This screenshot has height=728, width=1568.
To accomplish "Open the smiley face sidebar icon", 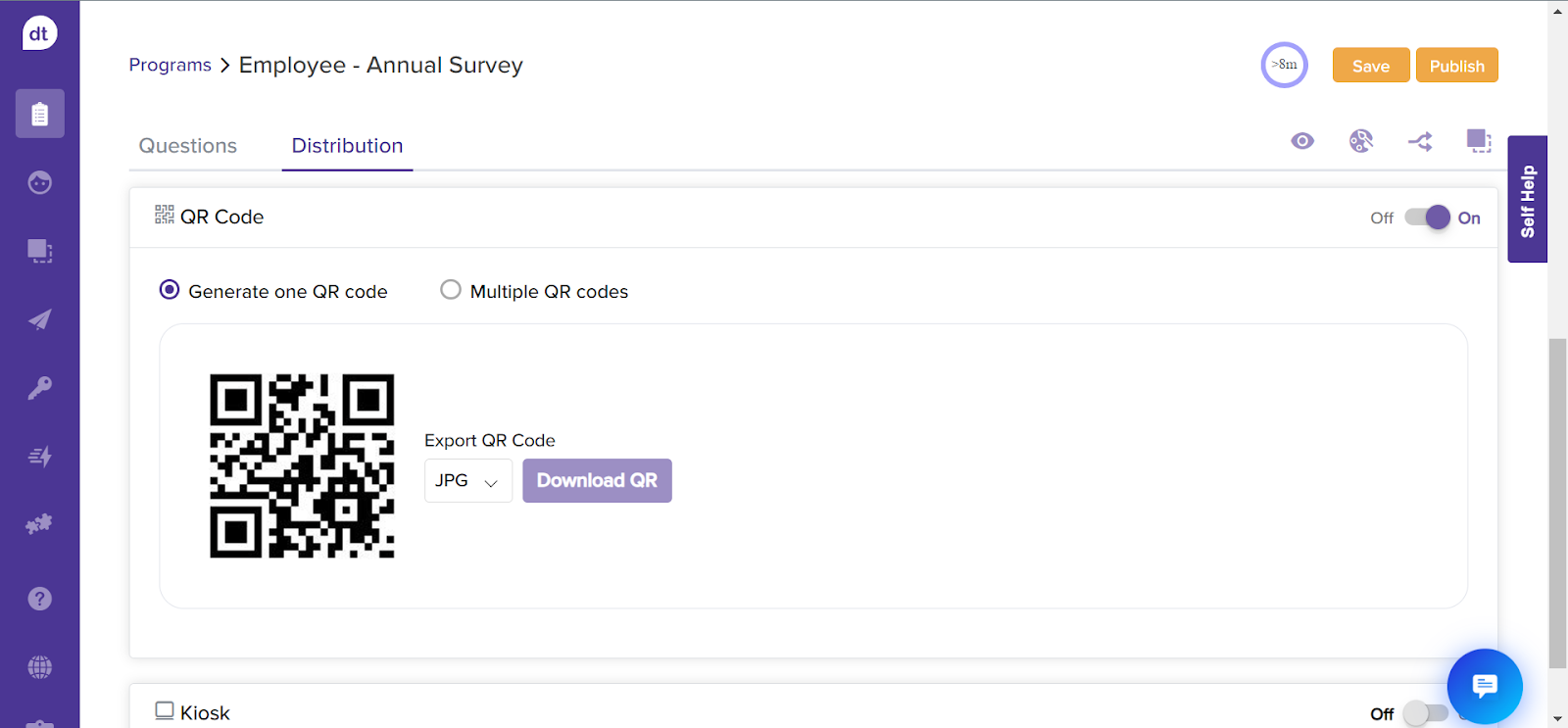I will [x=39, y=183].
